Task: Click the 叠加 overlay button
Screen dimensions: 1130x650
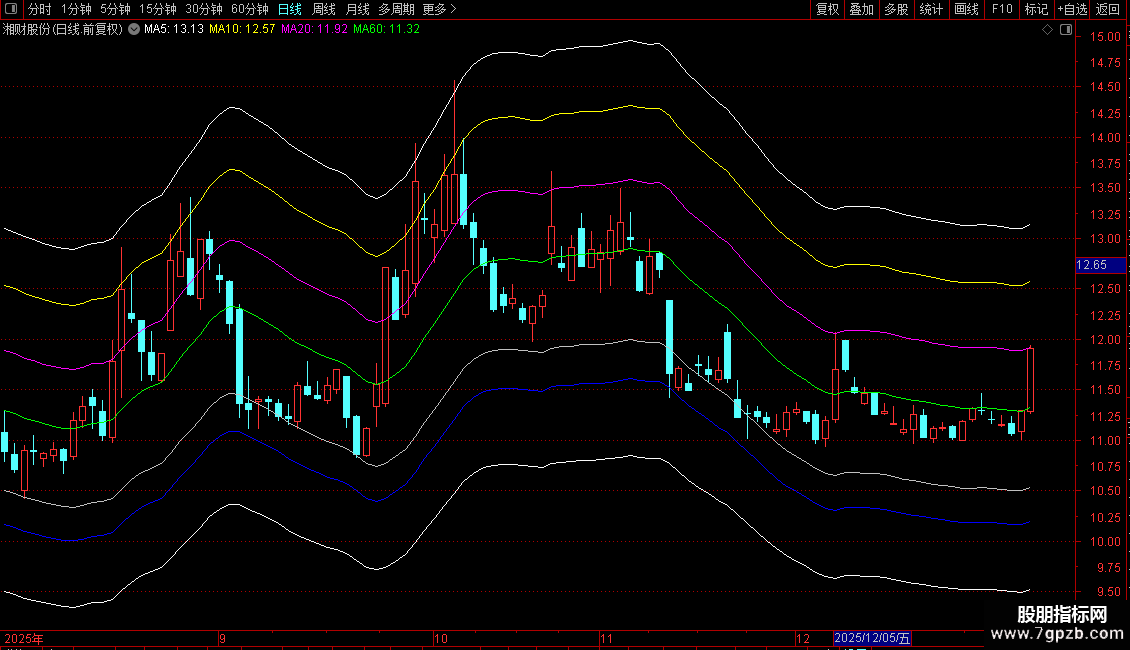Action: pos(862,9)
